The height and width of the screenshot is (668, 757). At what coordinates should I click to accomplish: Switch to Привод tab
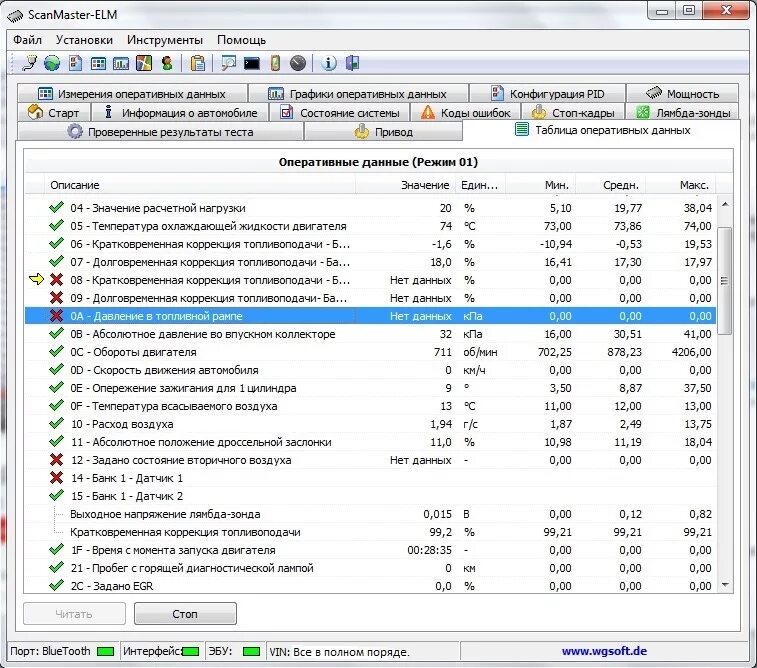(383, 132)
